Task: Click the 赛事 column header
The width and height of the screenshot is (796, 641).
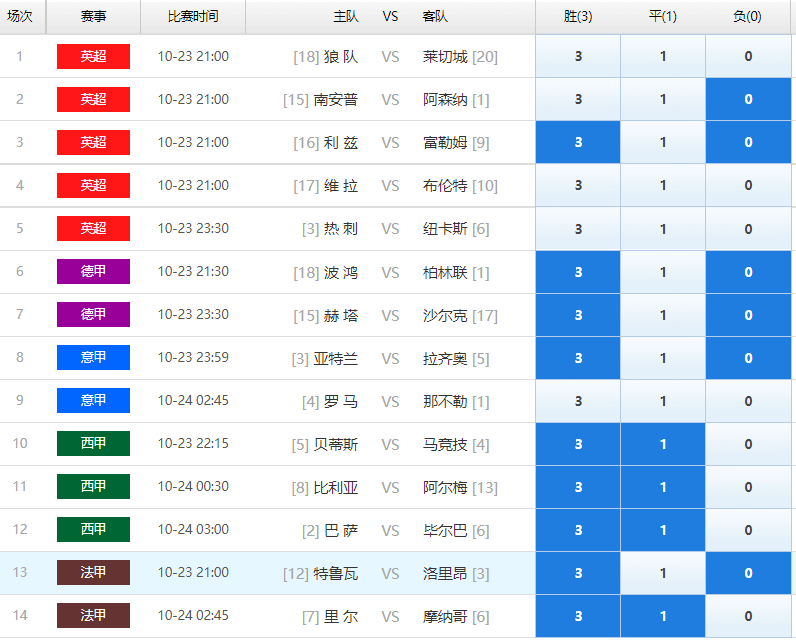Action: point(93,17)
